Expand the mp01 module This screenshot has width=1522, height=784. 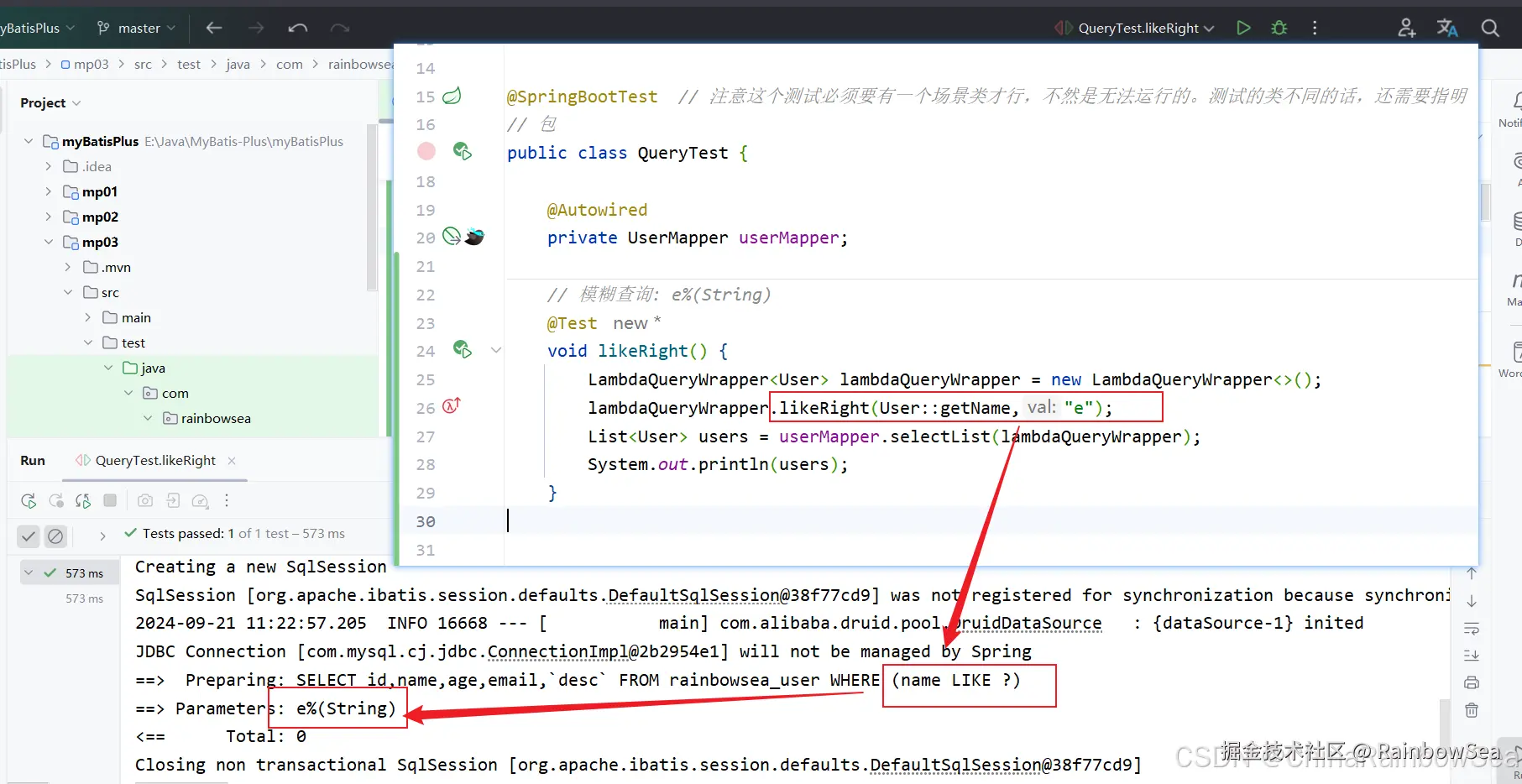[48, 191]
